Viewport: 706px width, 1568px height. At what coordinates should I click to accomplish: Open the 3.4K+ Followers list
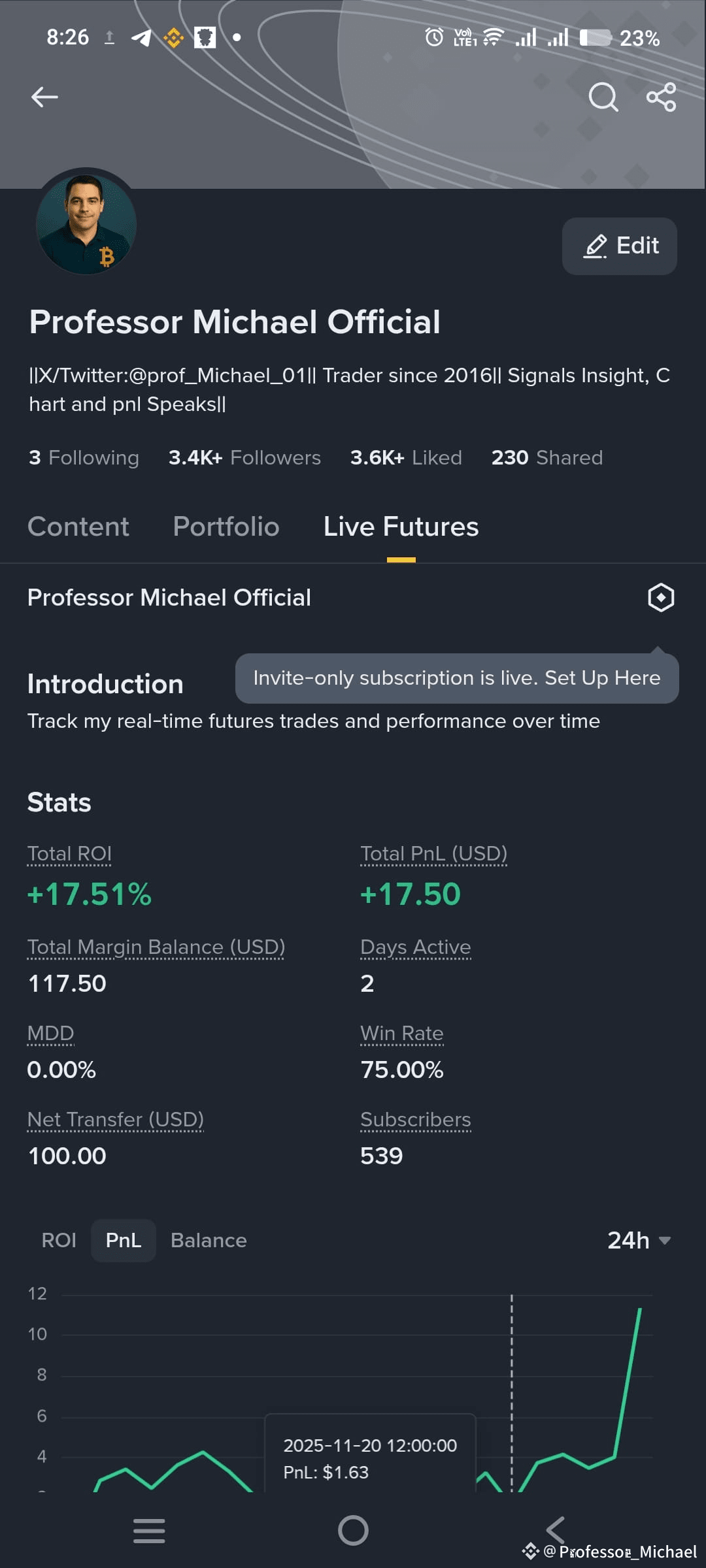[244, 457]
